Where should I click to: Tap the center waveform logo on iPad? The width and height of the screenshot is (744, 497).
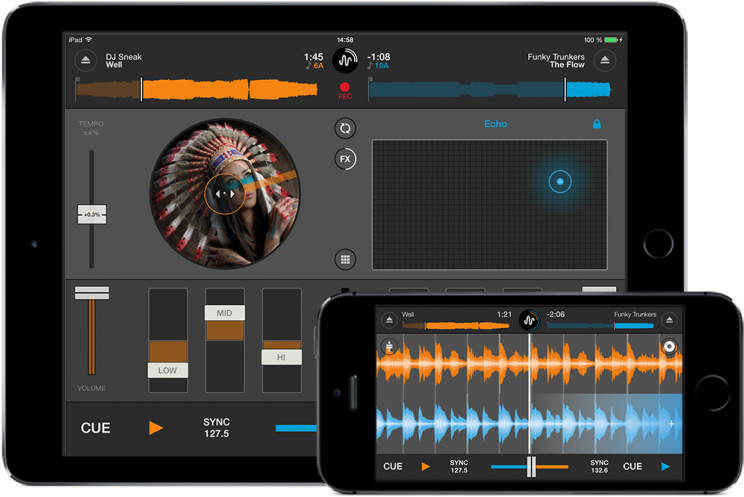[x=345, y=60]
